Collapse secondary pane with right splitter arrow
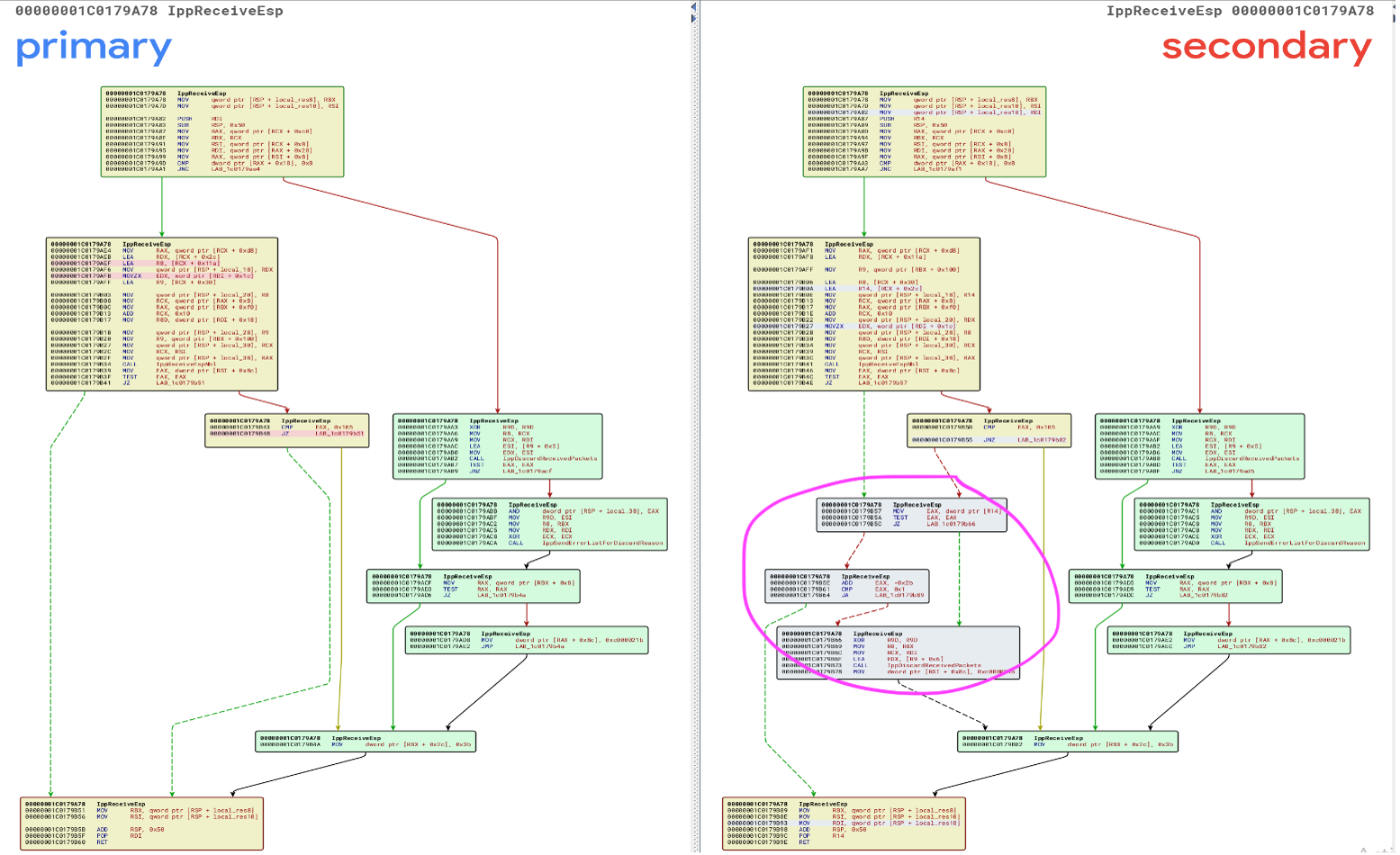The height and width of the screenshot is (855, 1400). click(x=693, y=16)
